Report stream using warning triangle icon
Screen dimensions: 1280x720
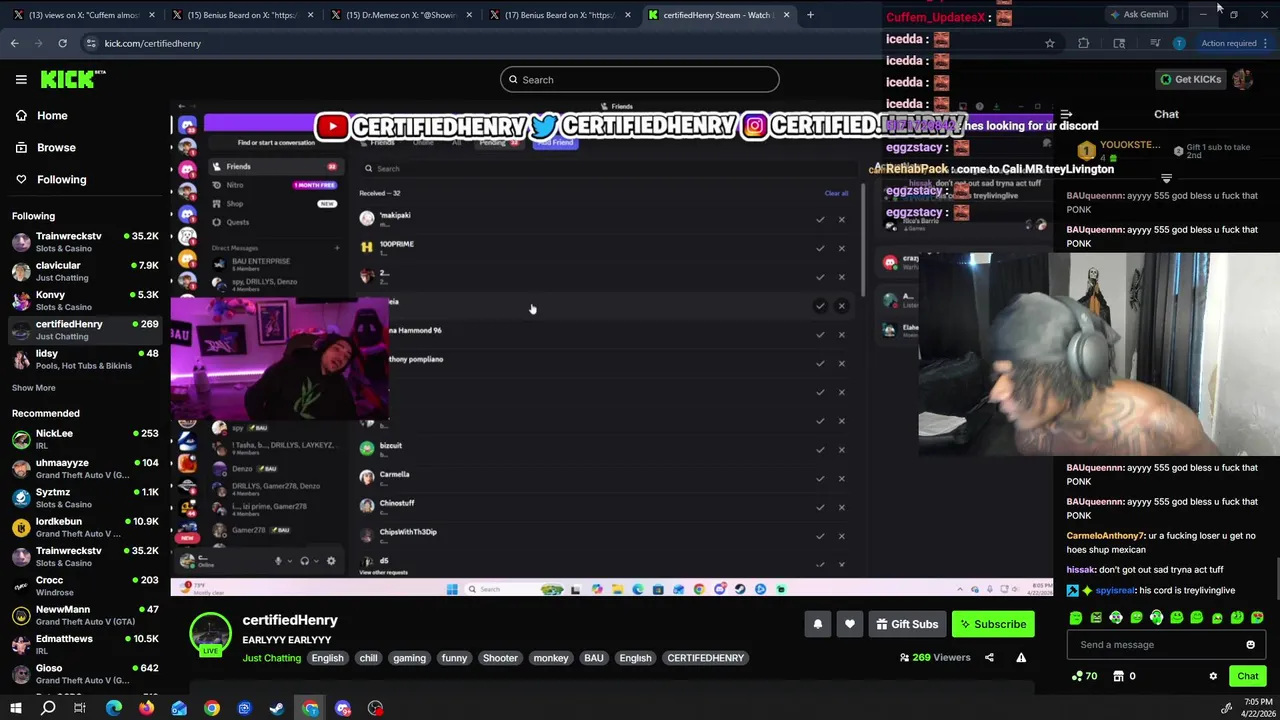click(x=1021, y=657)
